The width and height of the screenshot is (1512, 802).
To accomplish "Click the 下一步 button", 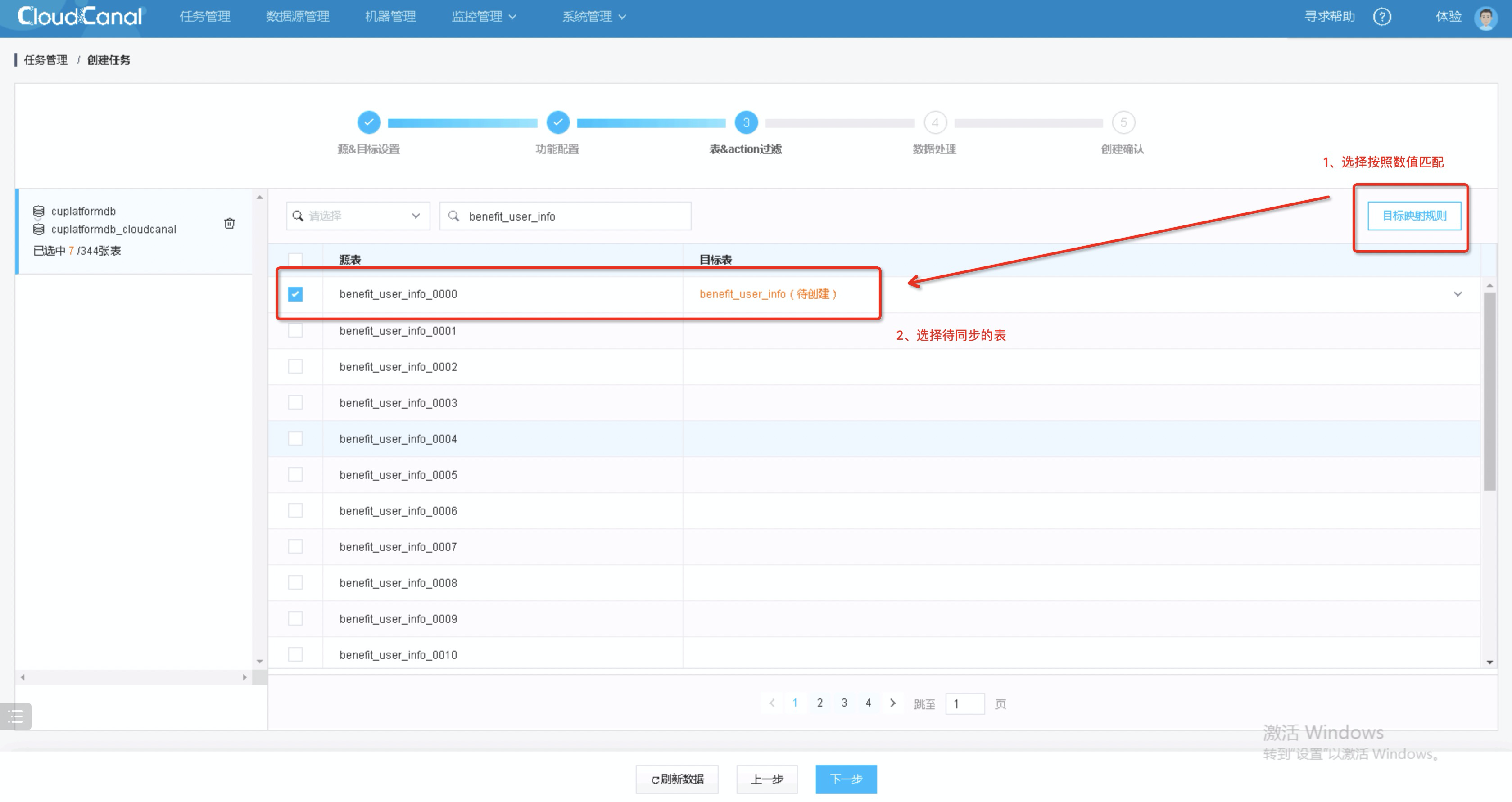I will pyautogui.click(x=846, y=779).
